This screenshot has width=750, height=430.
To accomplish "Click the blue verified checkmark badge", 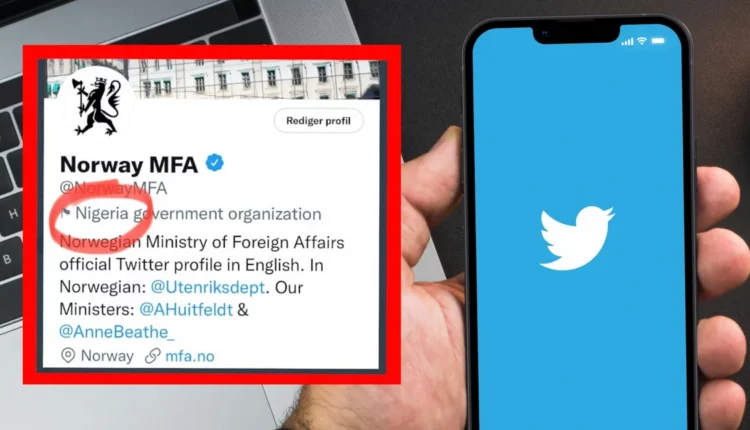I will [x=214, y=163].
